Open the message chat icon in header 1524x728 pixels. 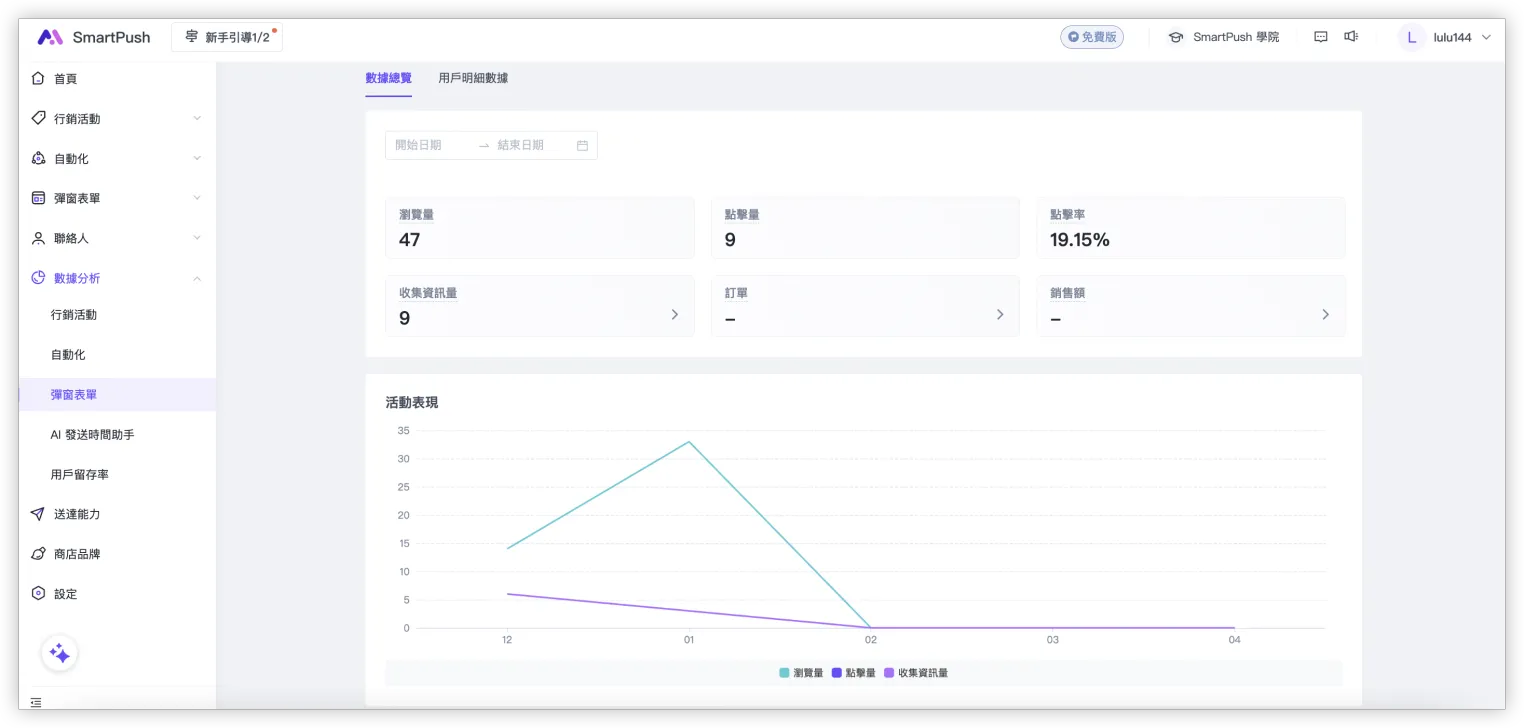pyautogui.click(x=1320, y=37)
